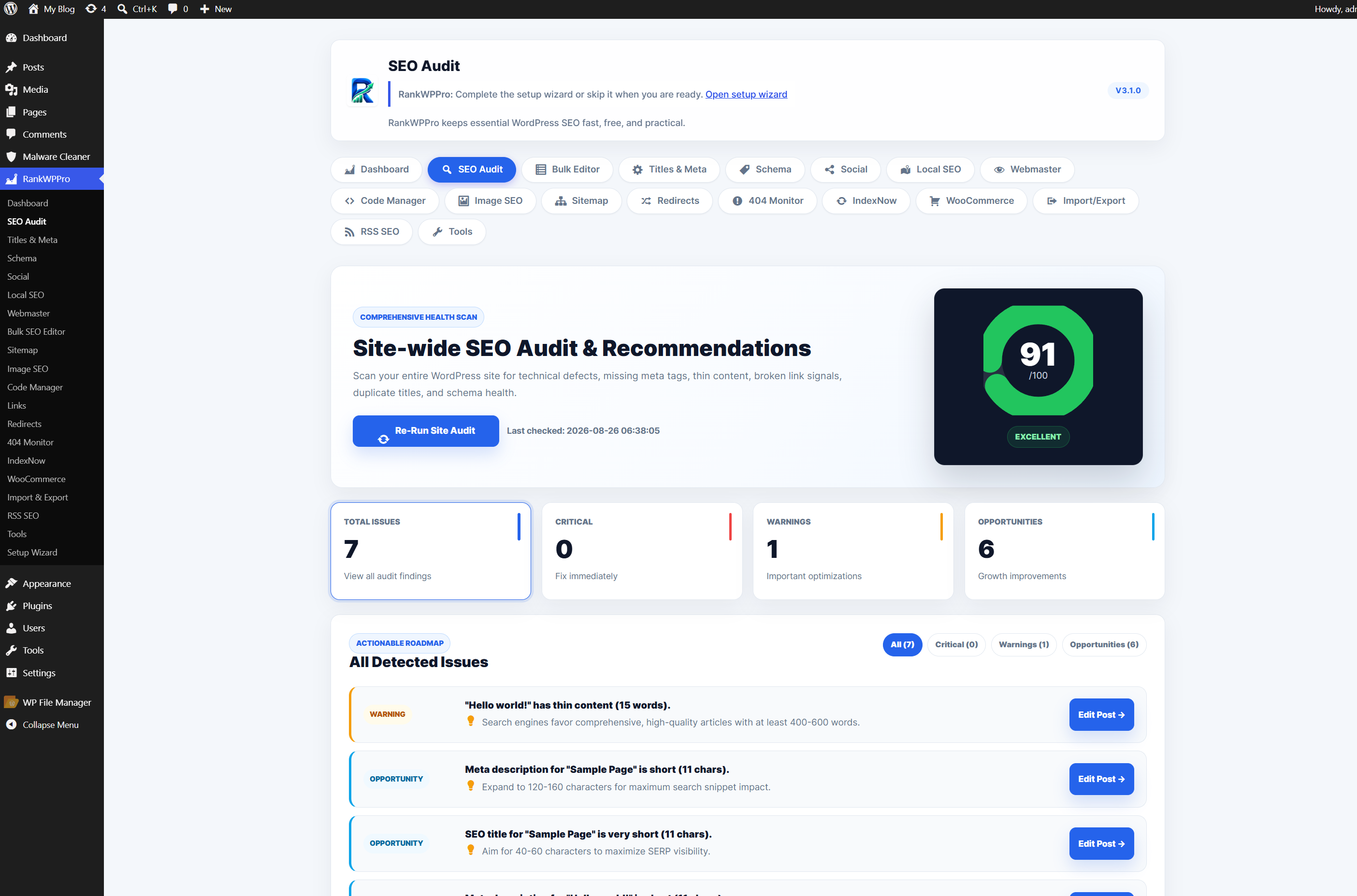Switch to the Sitemap tab

[581, 201]
